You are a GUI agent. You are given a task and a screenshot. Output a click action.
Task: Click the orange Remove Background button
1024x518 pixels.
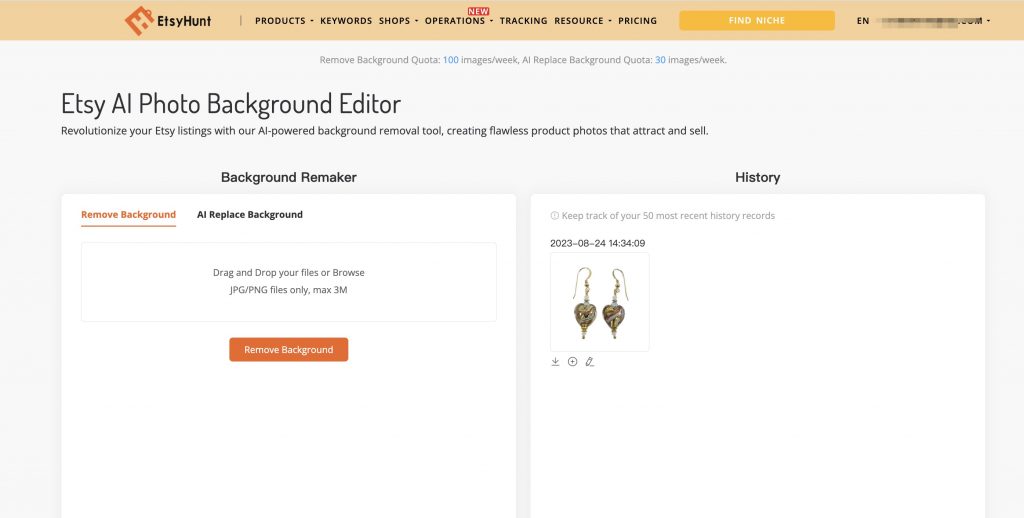(289, 349)
